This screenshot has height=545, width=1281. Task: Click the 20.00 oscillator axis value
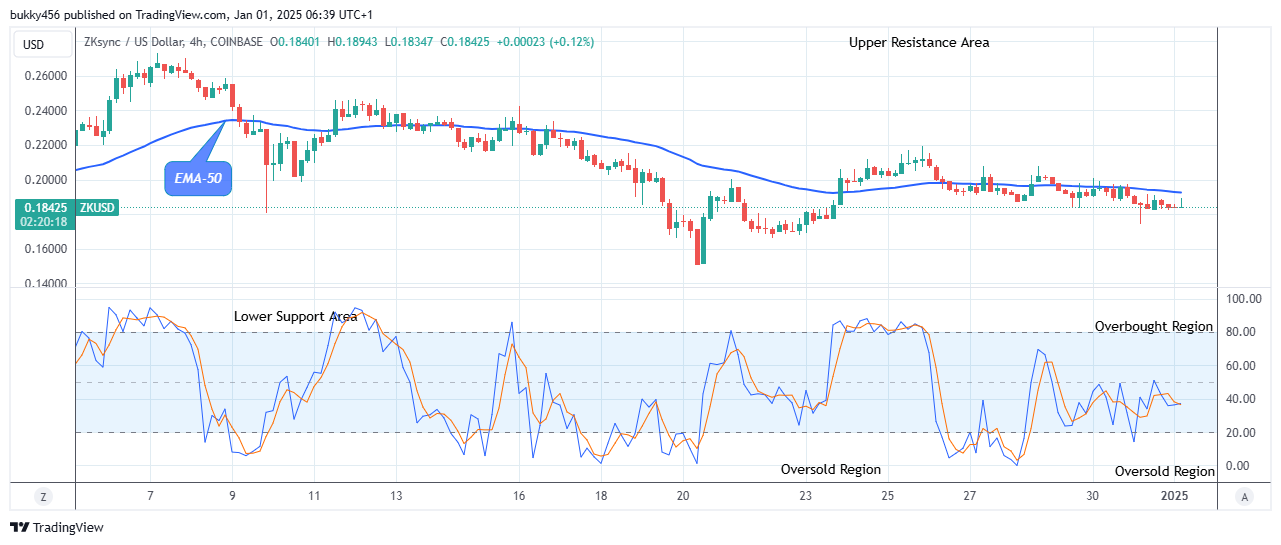coord(1241,432)
